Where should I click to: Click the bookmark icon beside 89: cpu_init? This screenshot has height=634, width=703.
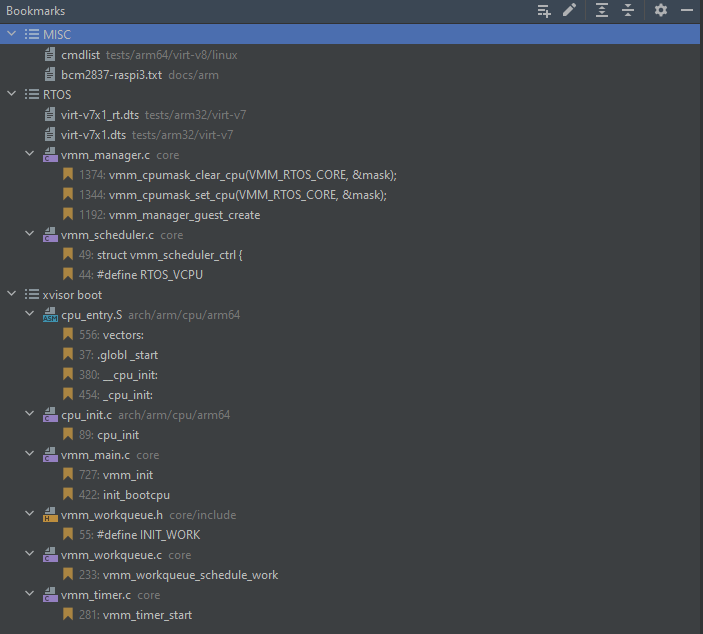tap(68, 435)
